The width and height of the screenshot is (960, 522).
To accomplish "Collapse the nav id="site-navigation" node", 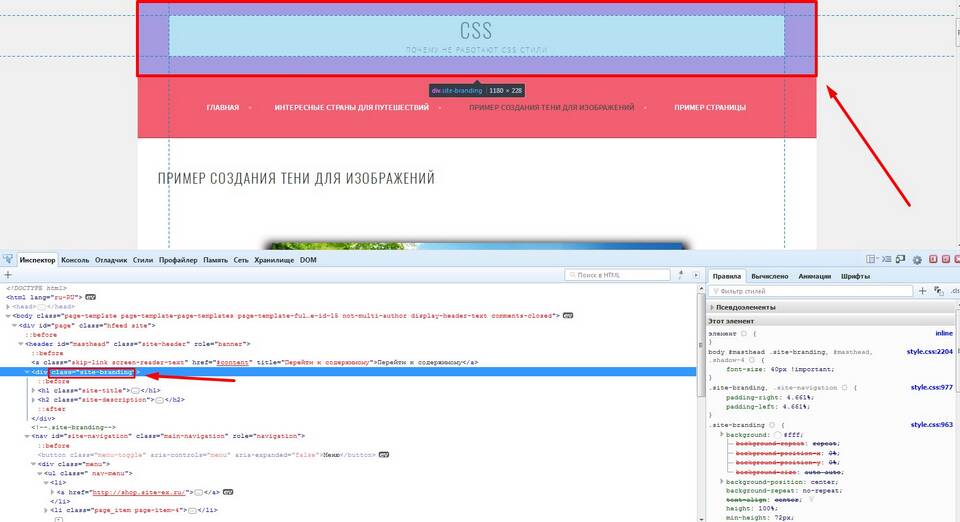I will coord(27,436).
